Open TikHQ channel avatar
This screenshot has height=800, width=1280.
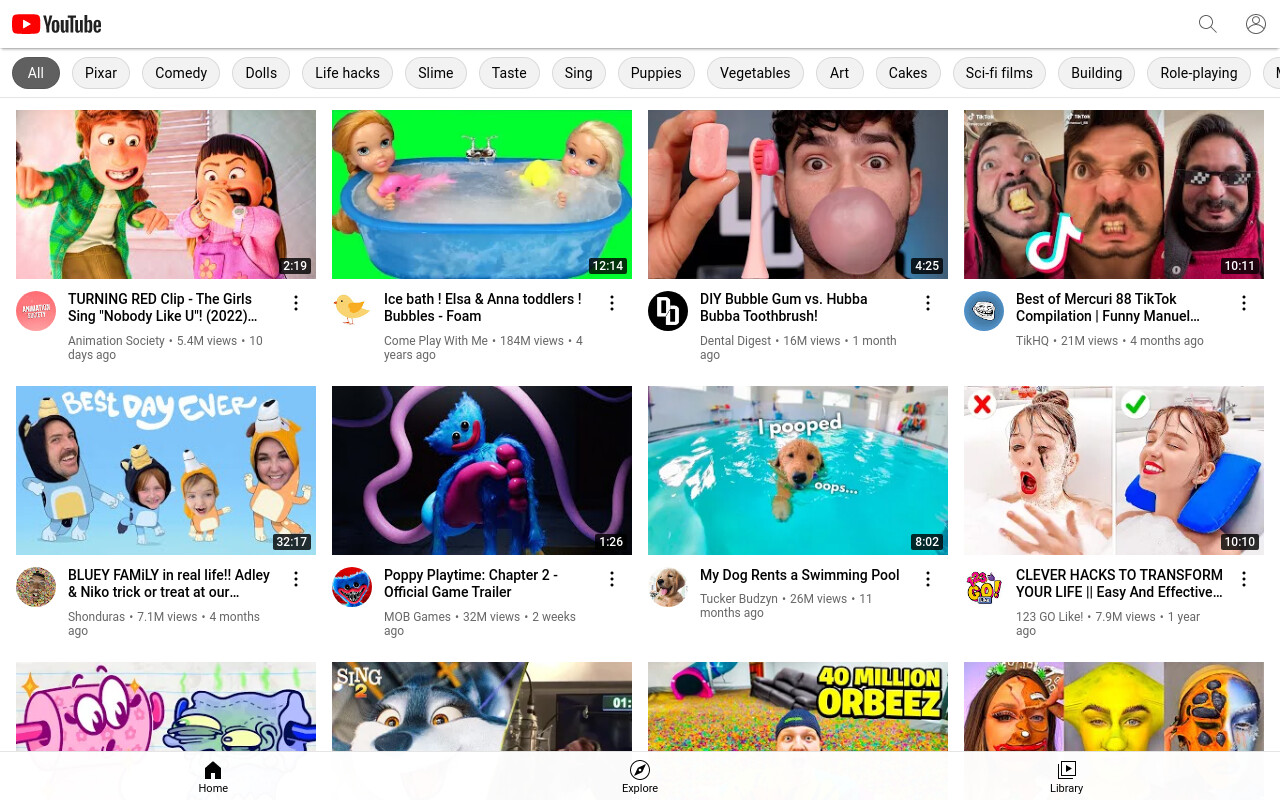coord(984,311)
